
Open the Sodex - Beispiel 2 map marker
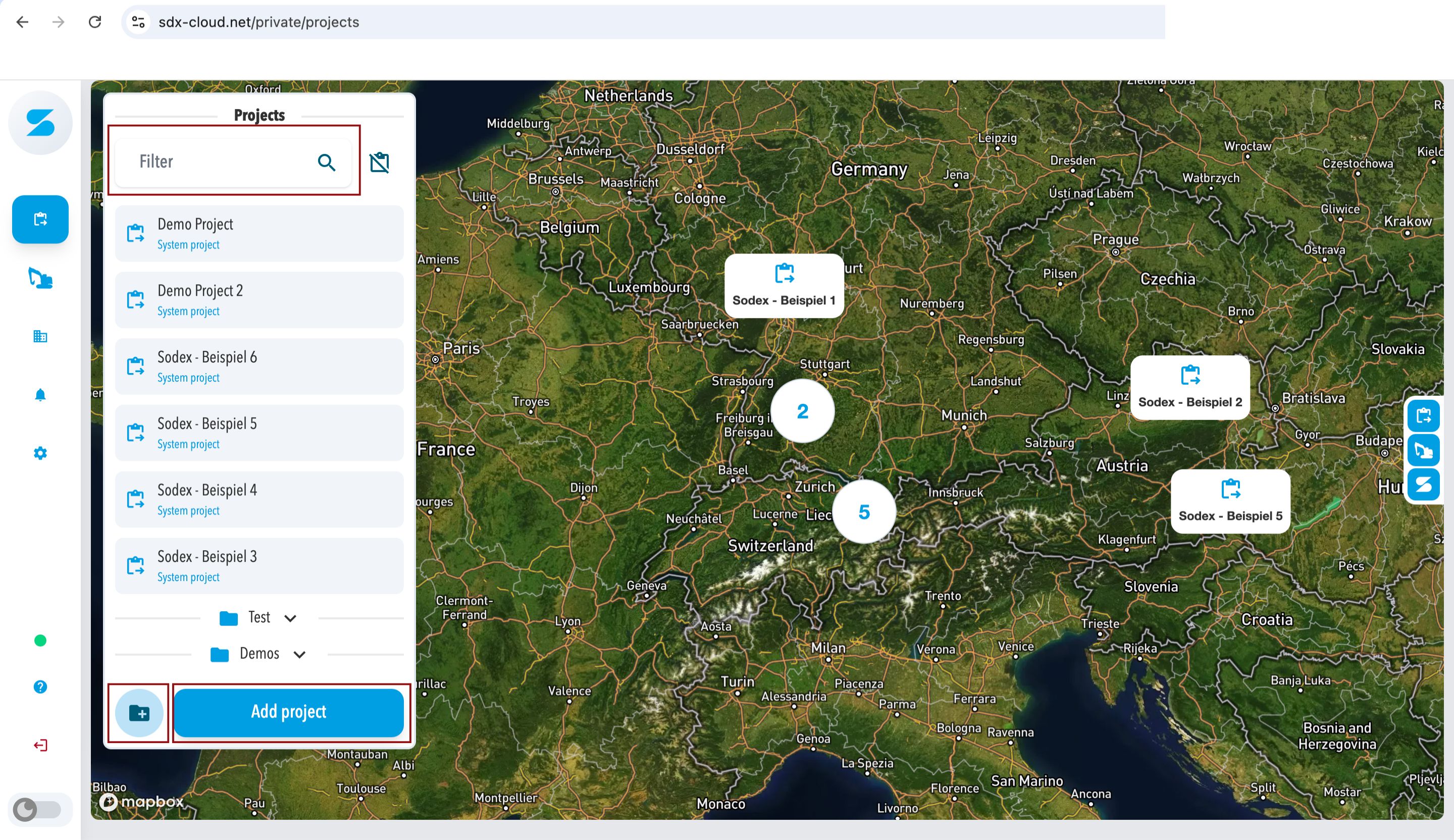(x=1190, y=387)
